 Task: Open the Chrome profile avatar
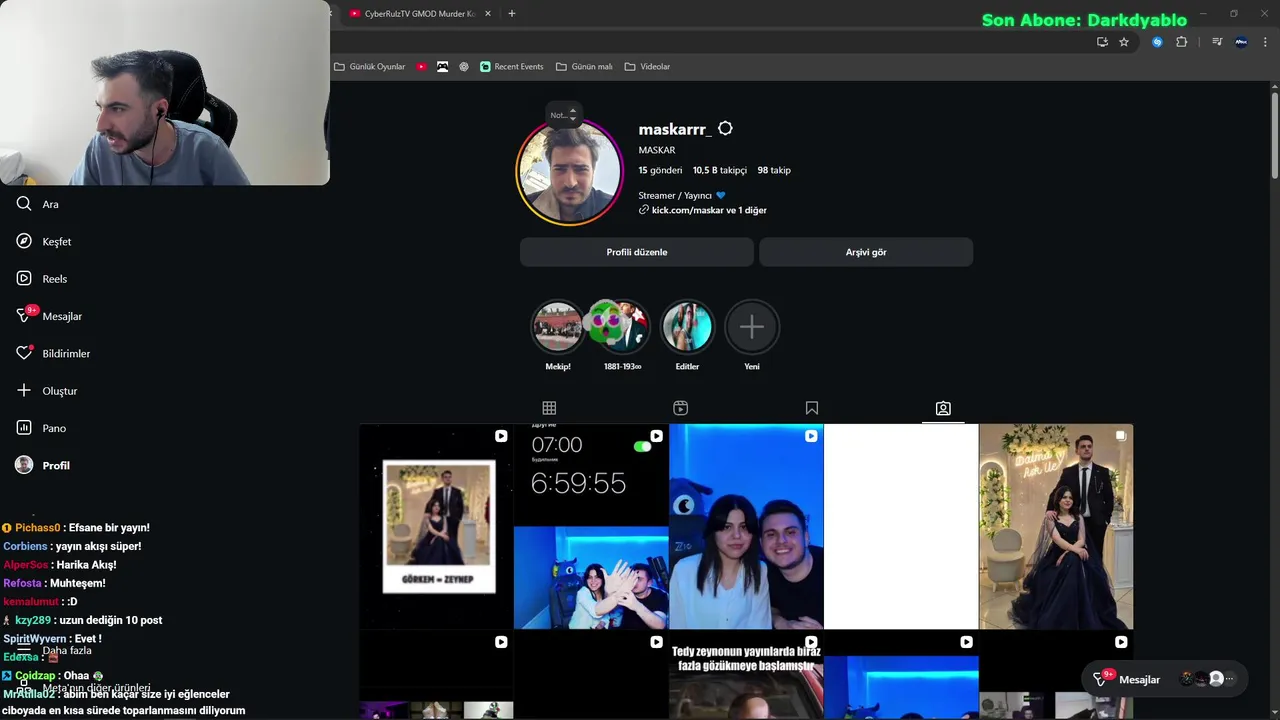point(1241,42)
